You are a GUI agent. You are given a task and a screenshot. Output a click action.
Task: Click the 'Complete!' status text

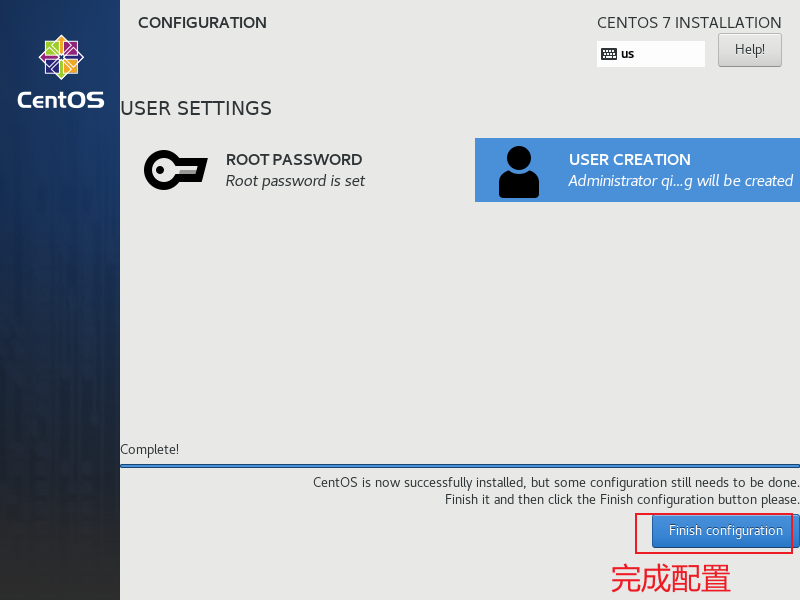(149, 449)
